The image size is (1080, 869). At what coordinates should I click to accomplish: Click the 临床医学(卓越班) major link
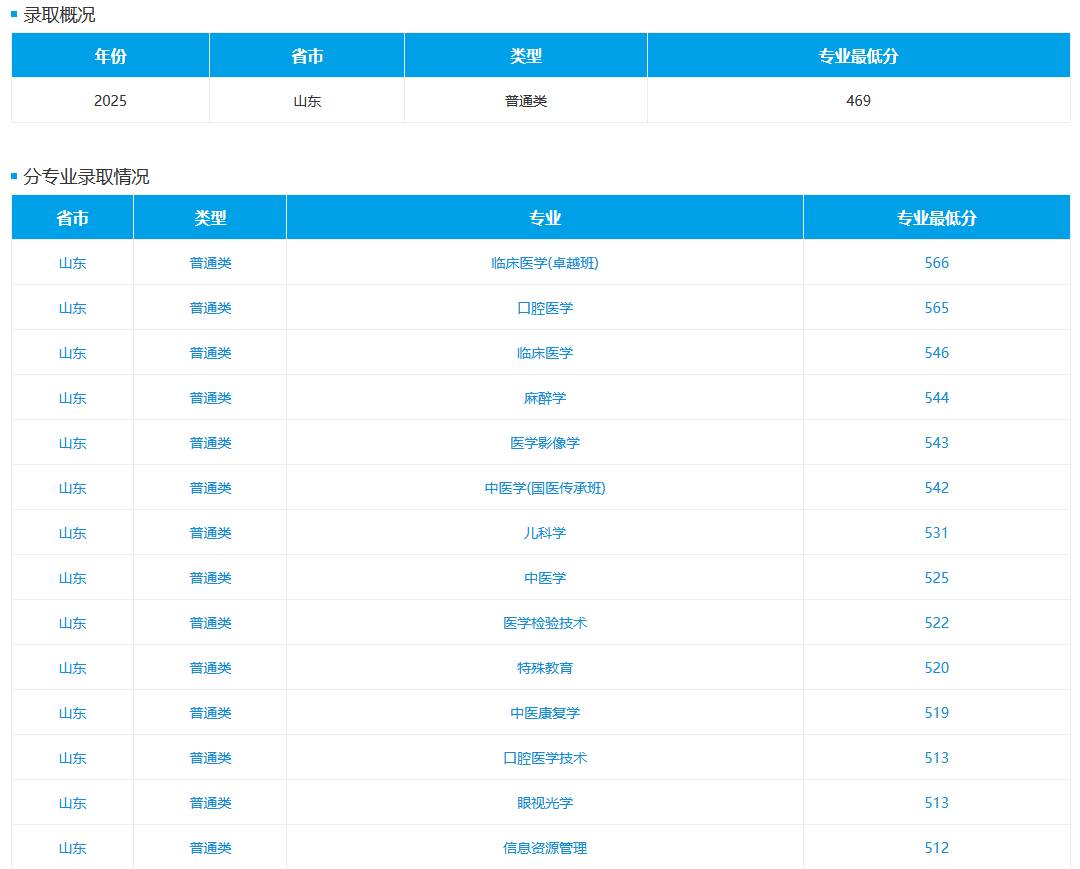pos(544,263)
